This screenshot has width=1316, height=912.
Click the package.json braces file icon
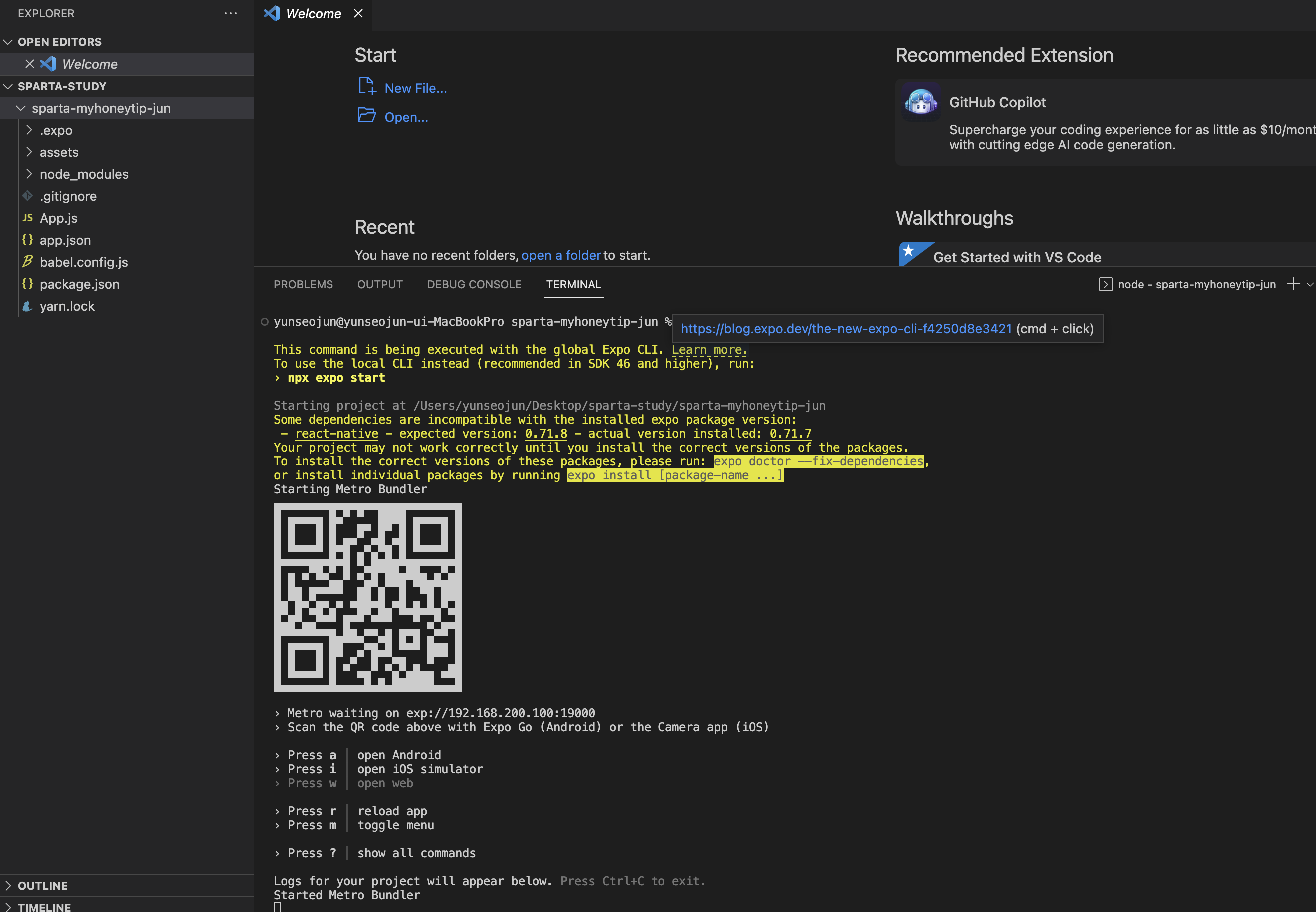[27, 283]
